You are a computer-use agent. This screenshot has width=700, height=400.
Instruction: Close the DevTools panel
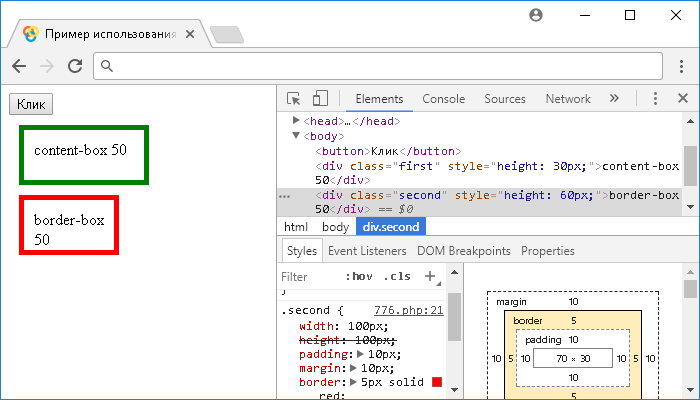tap(683, 98)
